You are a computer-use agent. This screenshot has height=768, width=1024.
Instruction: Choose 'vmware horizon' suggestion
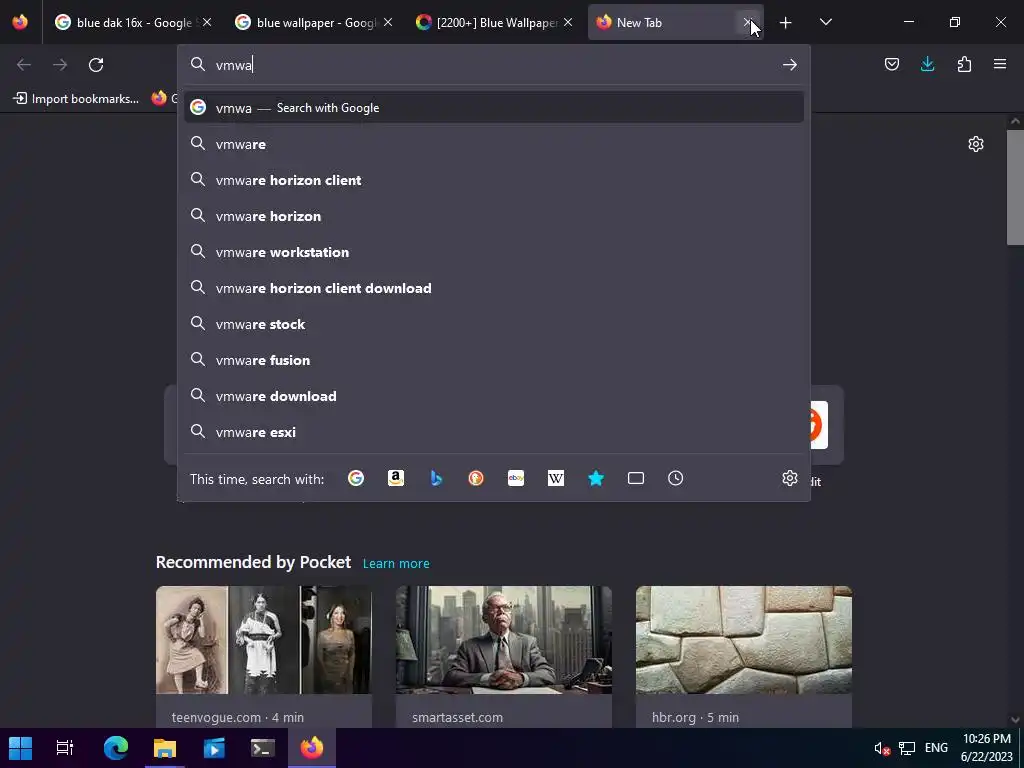click(x=494, y=216)
